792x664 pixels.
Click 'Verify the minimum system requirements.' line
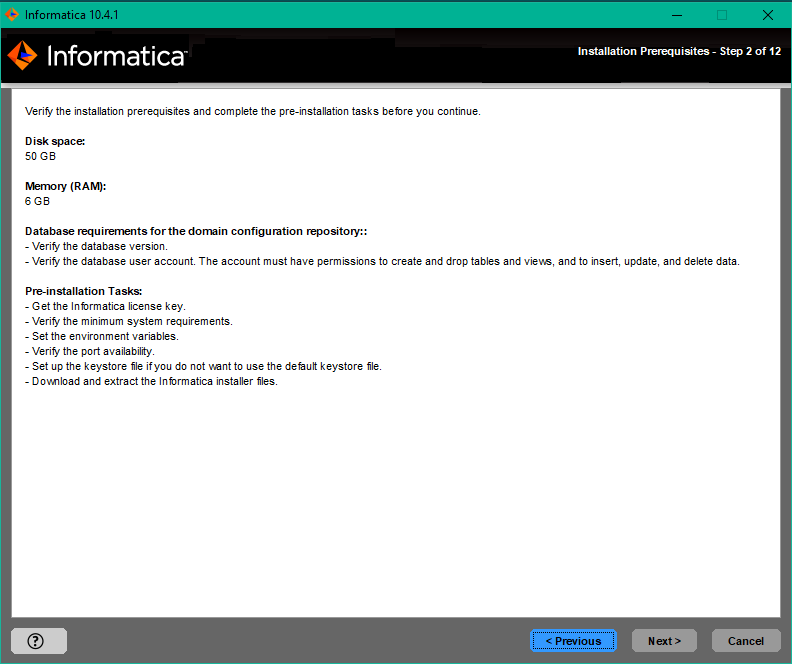[x=129, y=322]
